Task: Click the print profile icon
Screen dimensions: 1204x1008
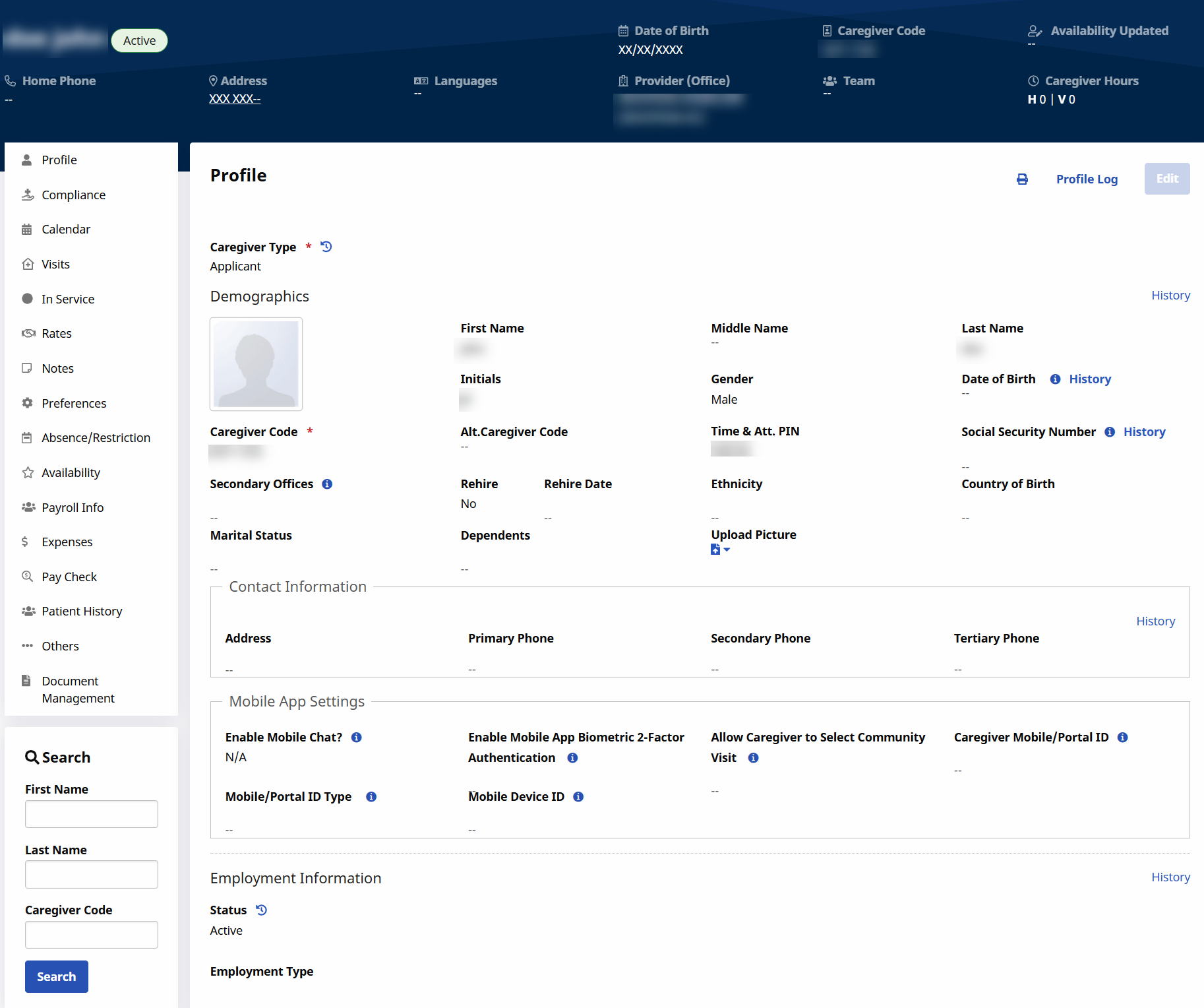Action: (x=1022, y=179)
